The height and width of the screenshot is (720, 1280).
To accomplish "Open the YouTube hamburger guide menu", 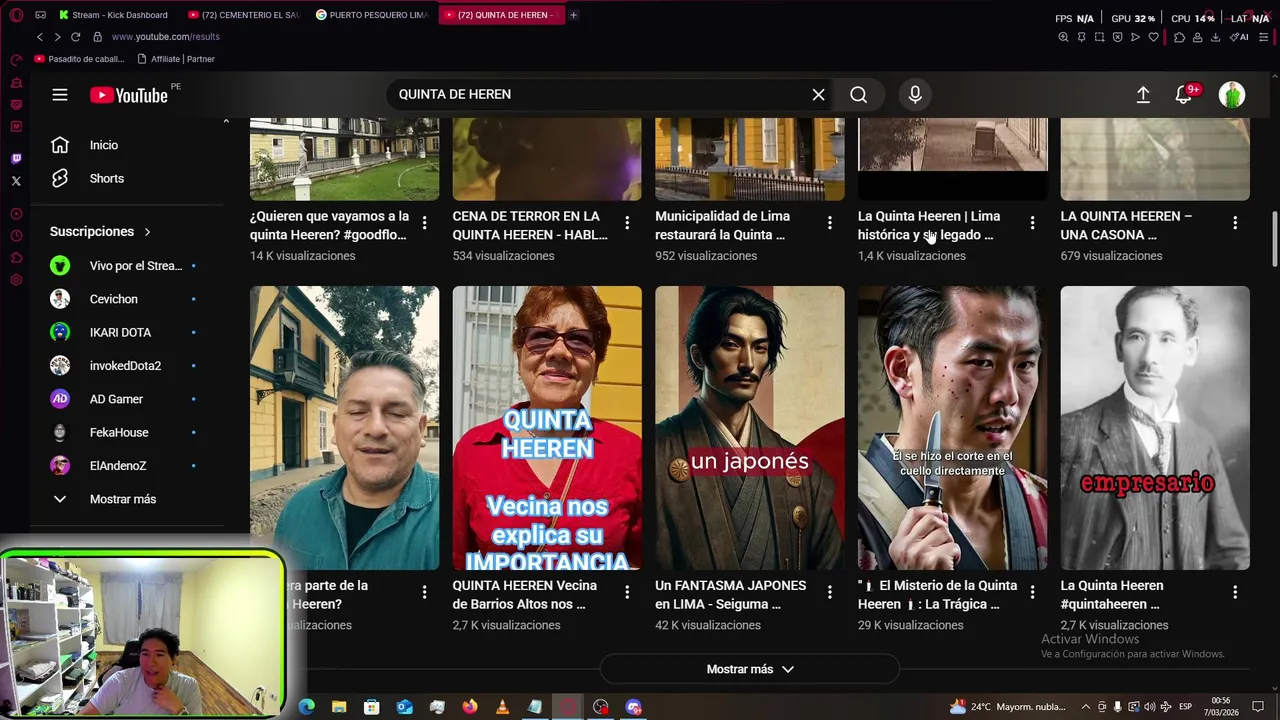I will point(60,95).
